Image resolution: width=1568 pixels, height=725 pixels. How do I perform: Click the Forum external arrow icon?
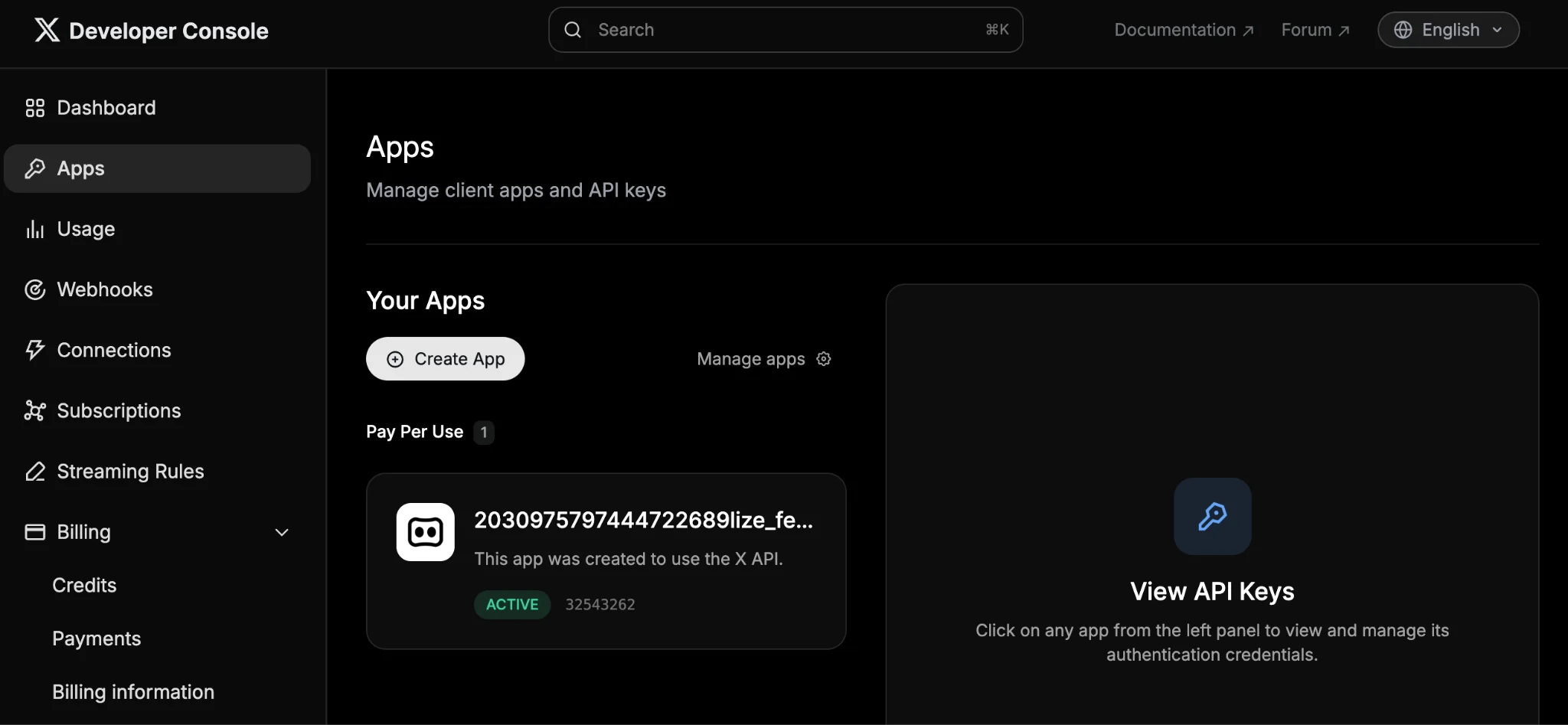click(x=1344, y=31)
